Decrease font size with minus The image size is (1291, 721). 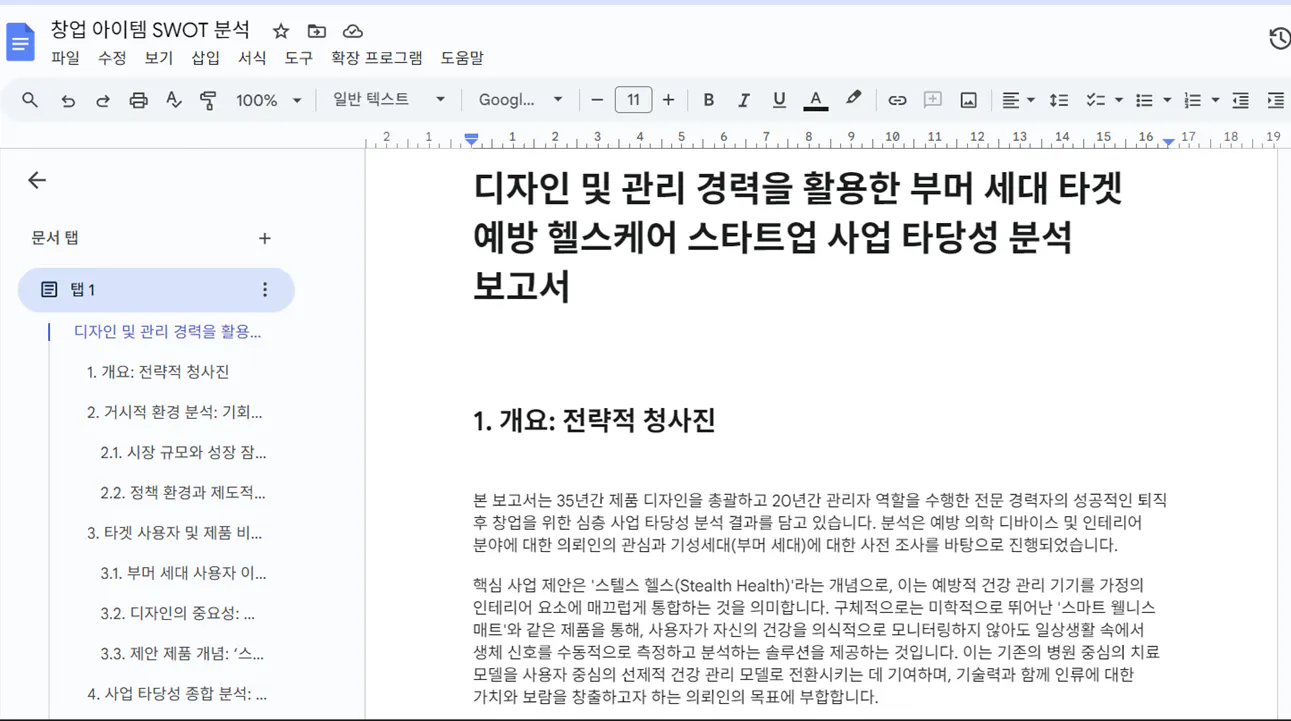tap(597, 100)
